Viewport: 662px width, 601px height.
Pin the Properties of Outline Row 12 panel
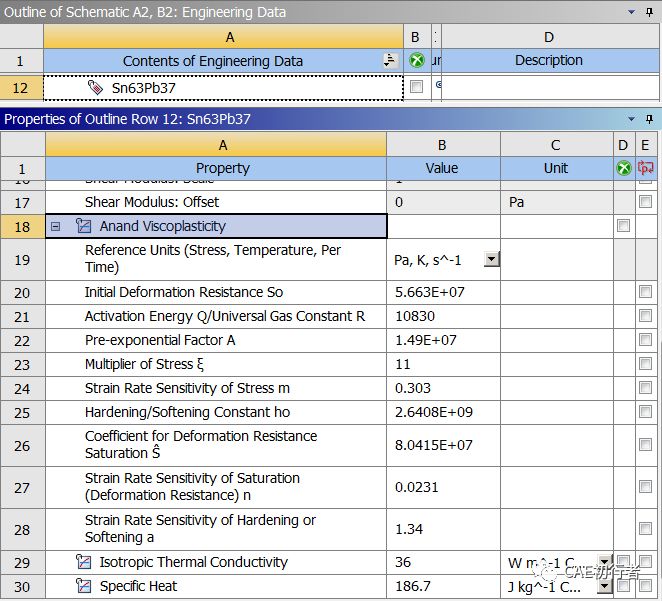tap(649, 119)
